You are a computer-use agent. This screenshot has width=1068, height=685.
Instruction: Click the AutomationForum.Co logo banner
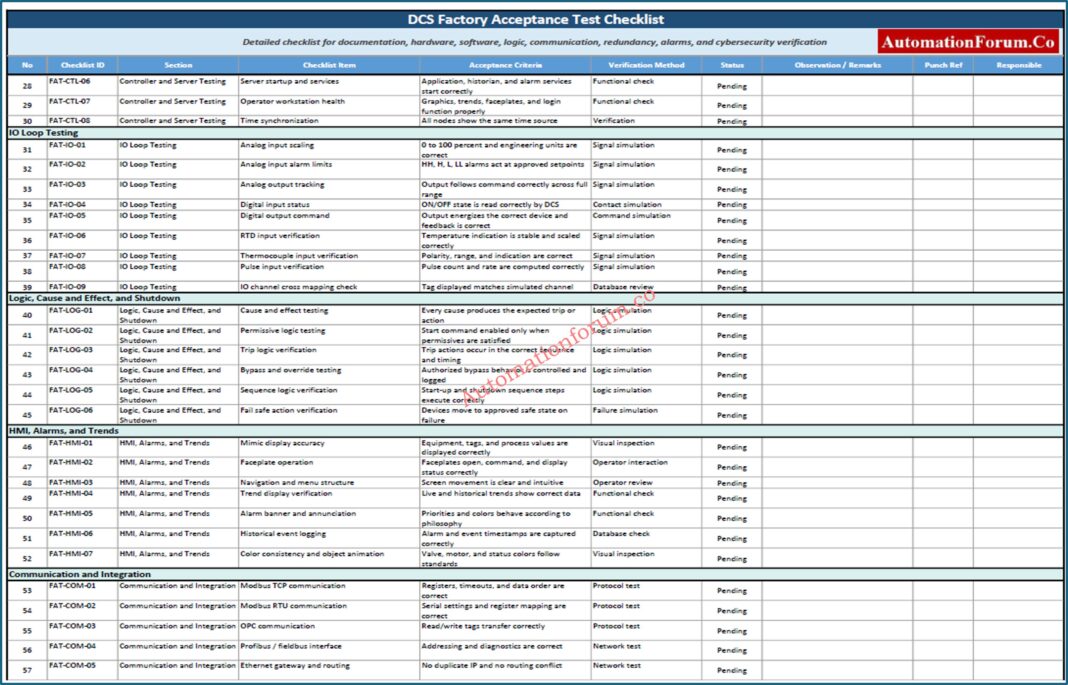click(x=968, y=42)
